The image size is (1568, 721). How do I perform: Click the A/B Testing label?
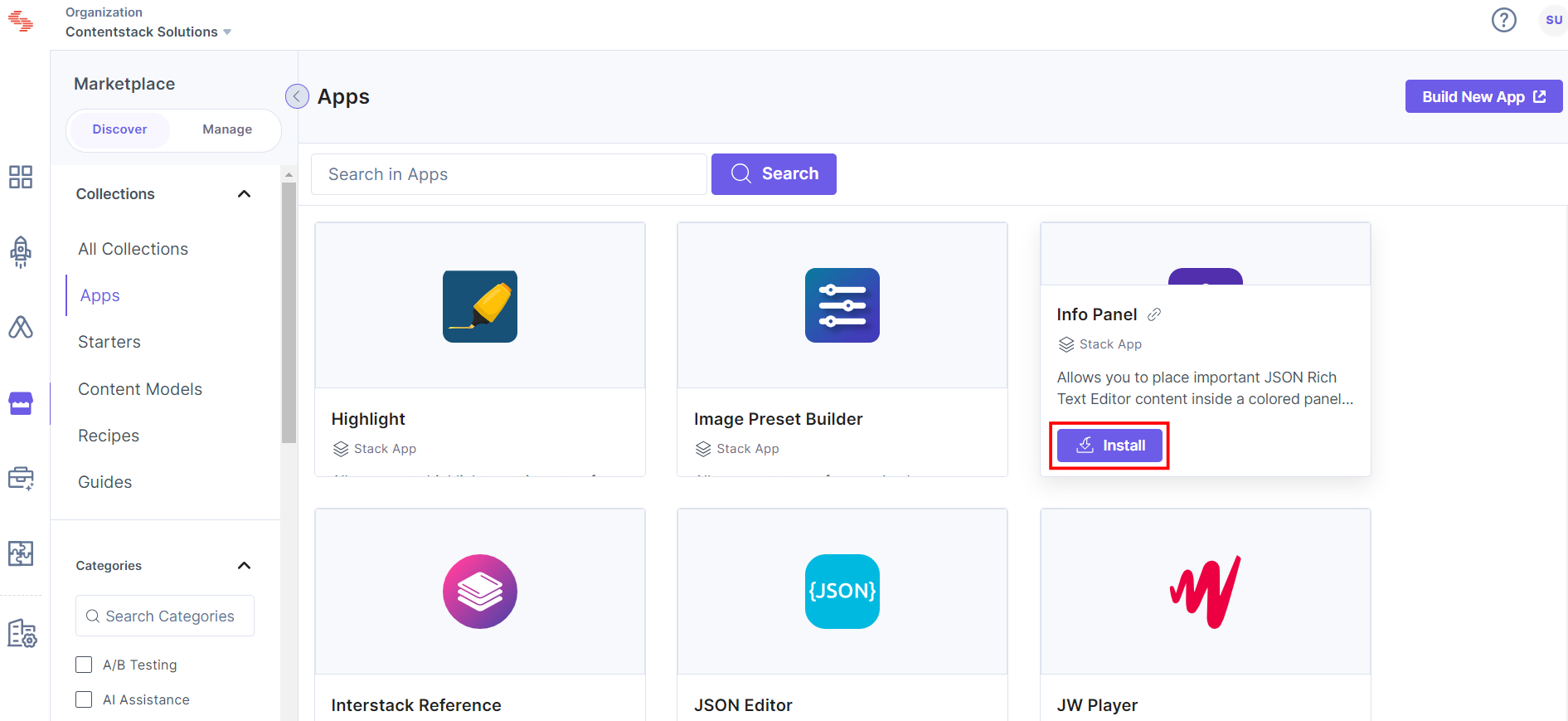coord(139,665)
